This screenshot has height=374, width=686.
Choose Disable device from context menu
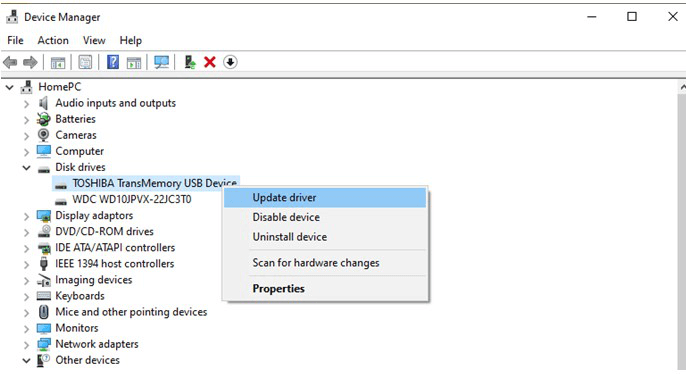coord(325,217)
